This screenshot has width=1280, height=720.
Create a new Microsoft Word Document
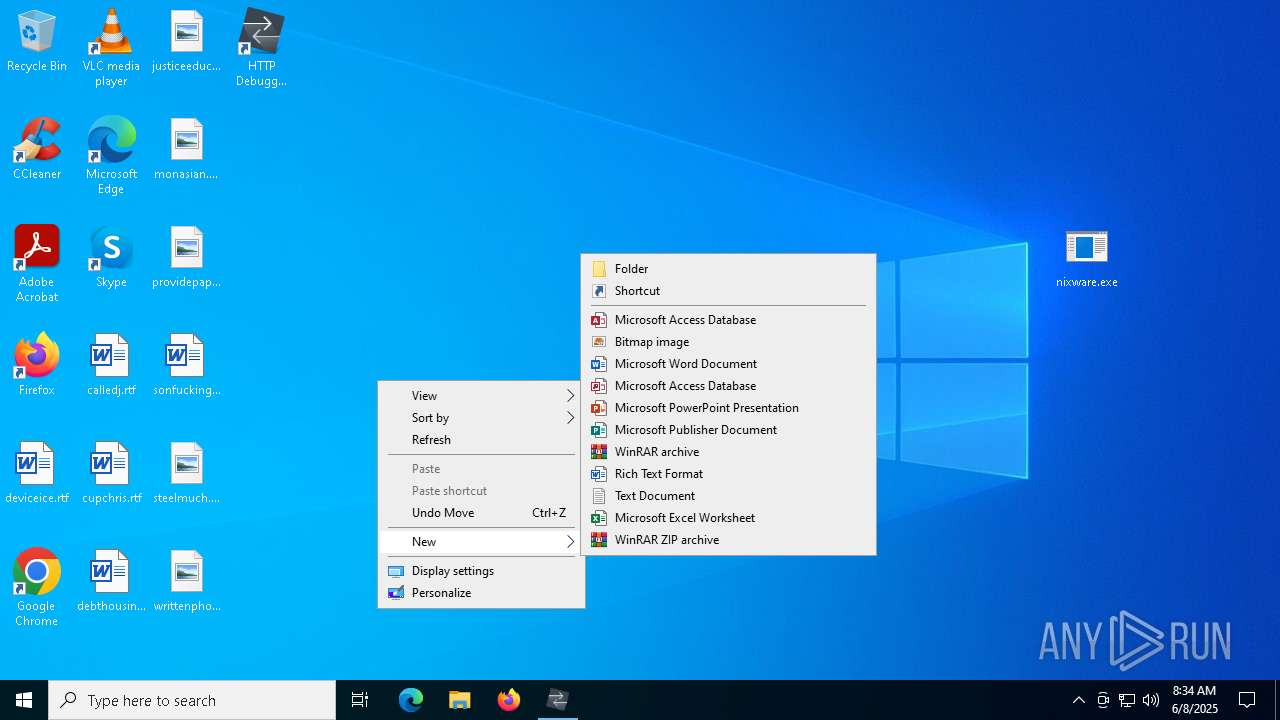(x=728, y=364)
